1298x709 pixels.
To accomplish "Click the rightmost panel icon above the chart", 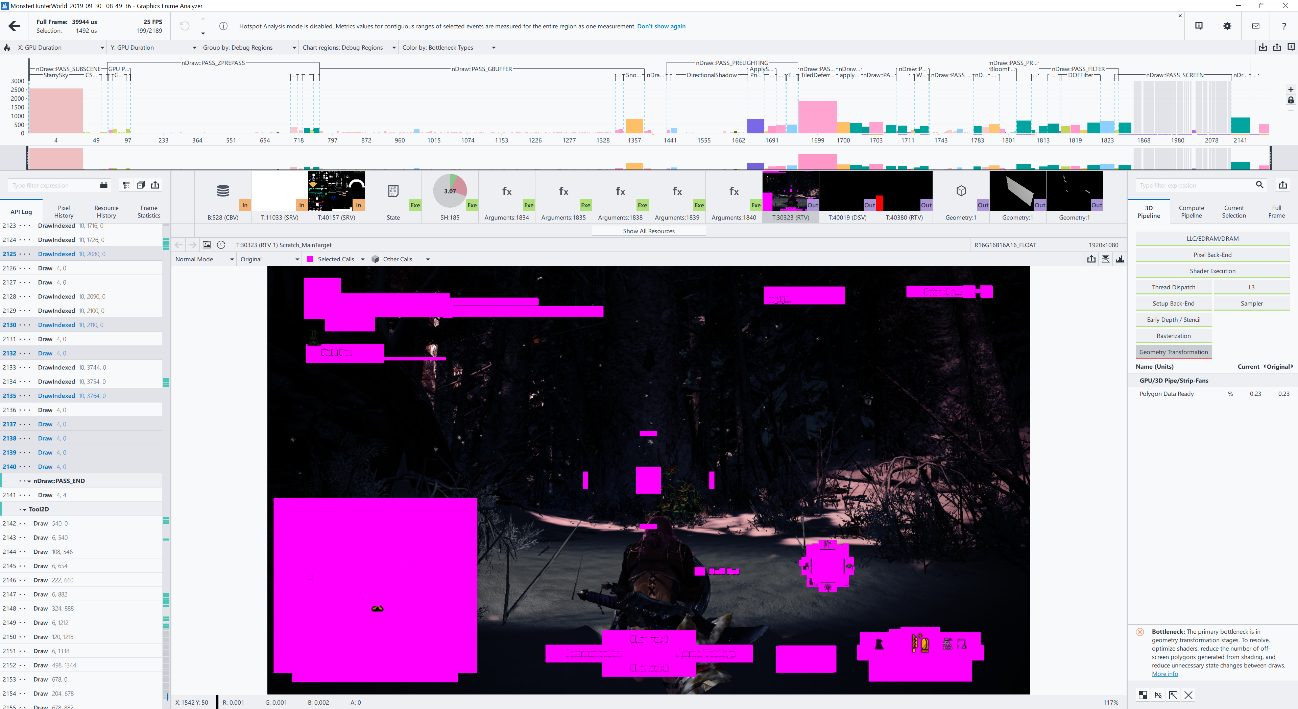I will pyautogui.click(x=1289, y=47).
